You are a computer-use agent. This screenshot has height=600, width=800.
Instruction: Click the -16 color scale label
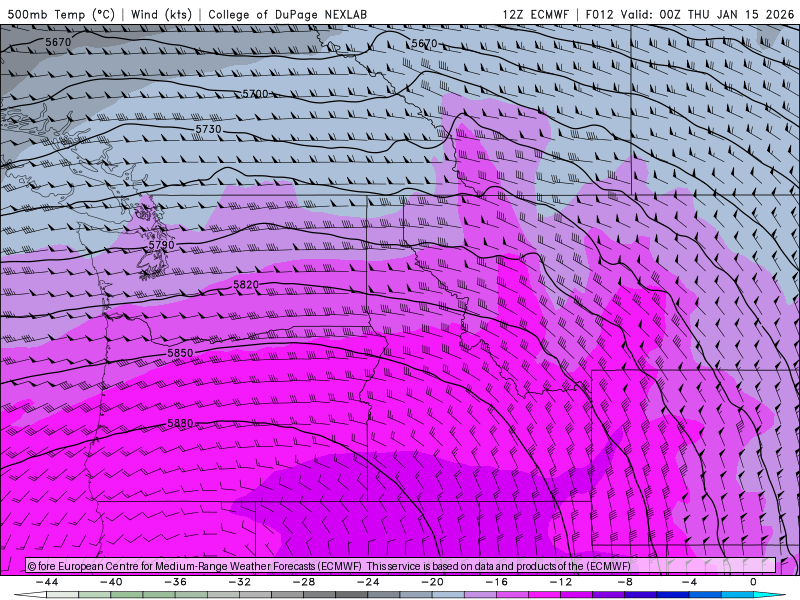coord(497,582)
